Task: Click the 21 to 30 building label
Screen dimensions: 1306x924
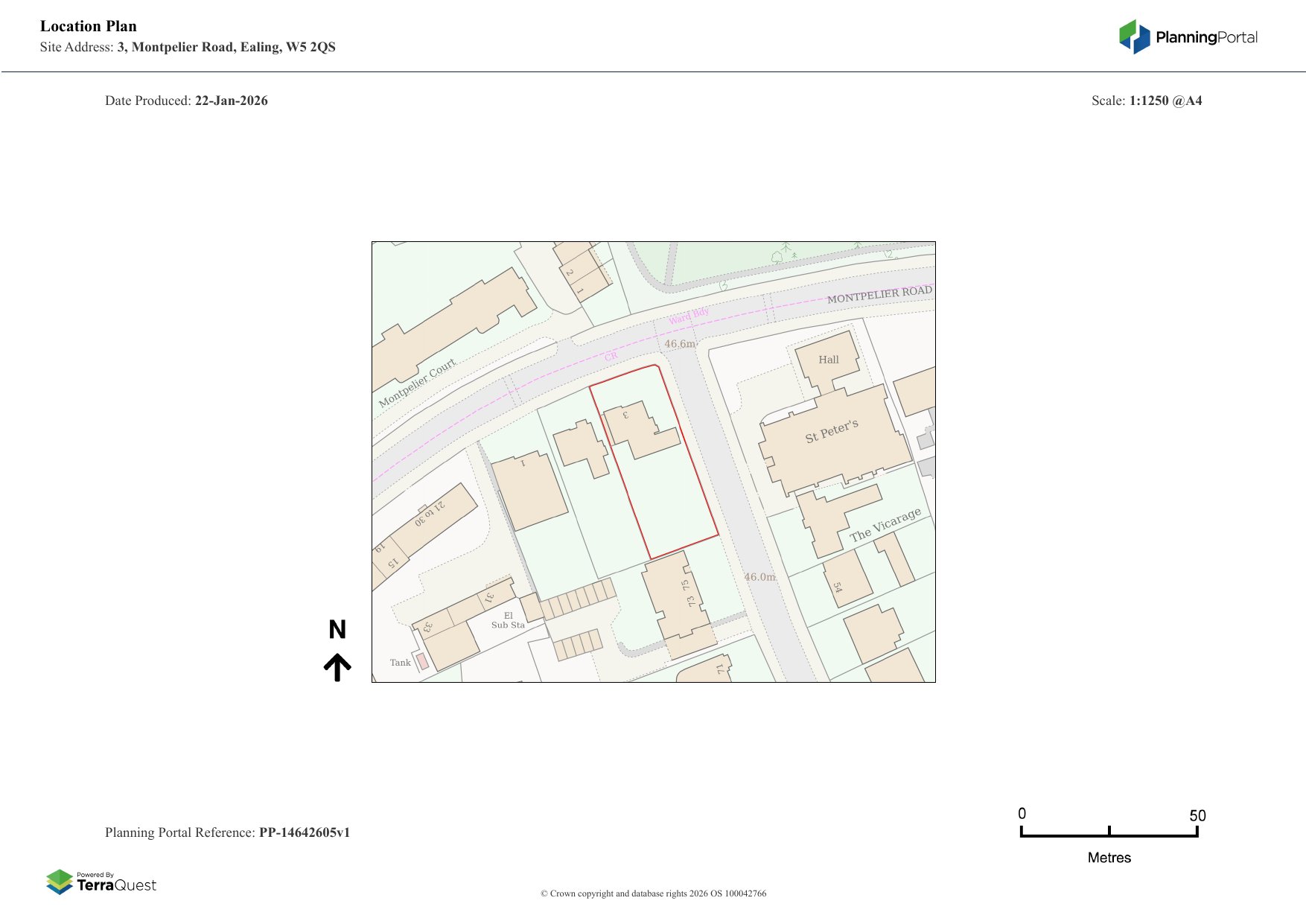Action: coord(430,514)
